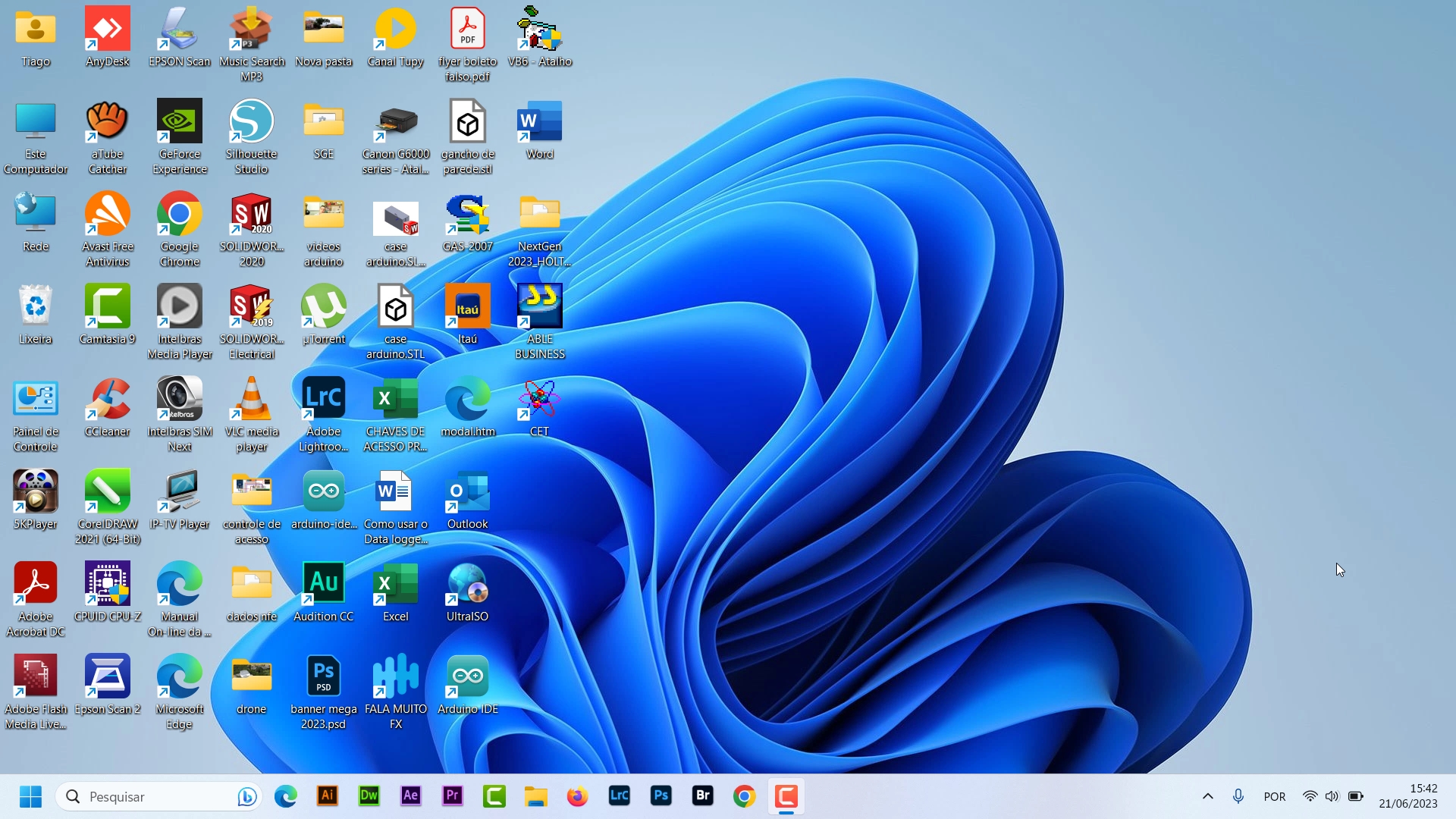The height and width of the screenshot is (819, 1456).
Task: Select the Silhouette Studio shortcut
Action: 251,137
